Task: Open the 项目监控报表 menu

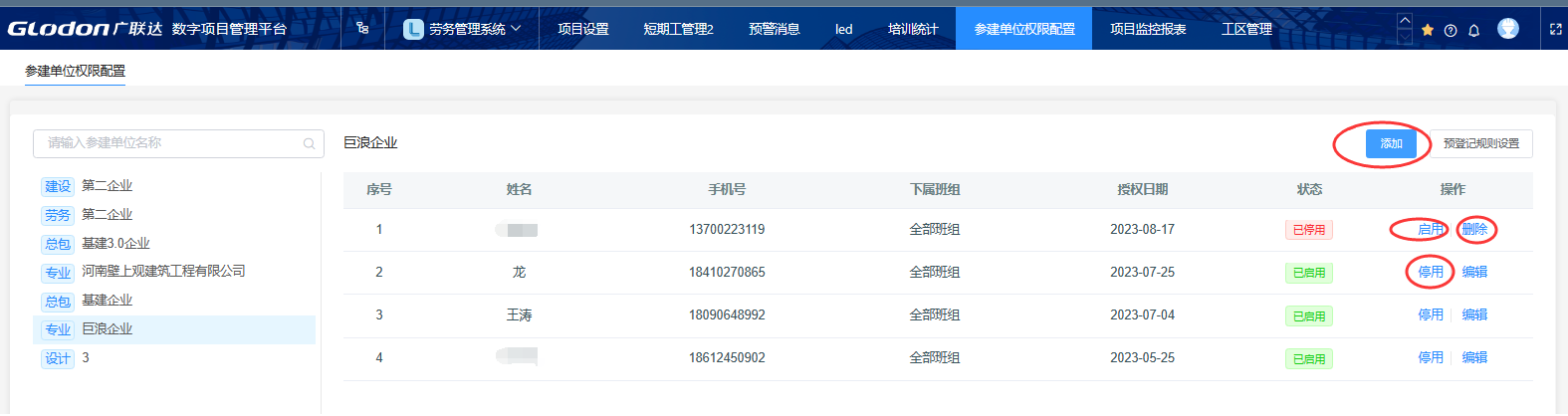Action: (x=1148, y=29)
